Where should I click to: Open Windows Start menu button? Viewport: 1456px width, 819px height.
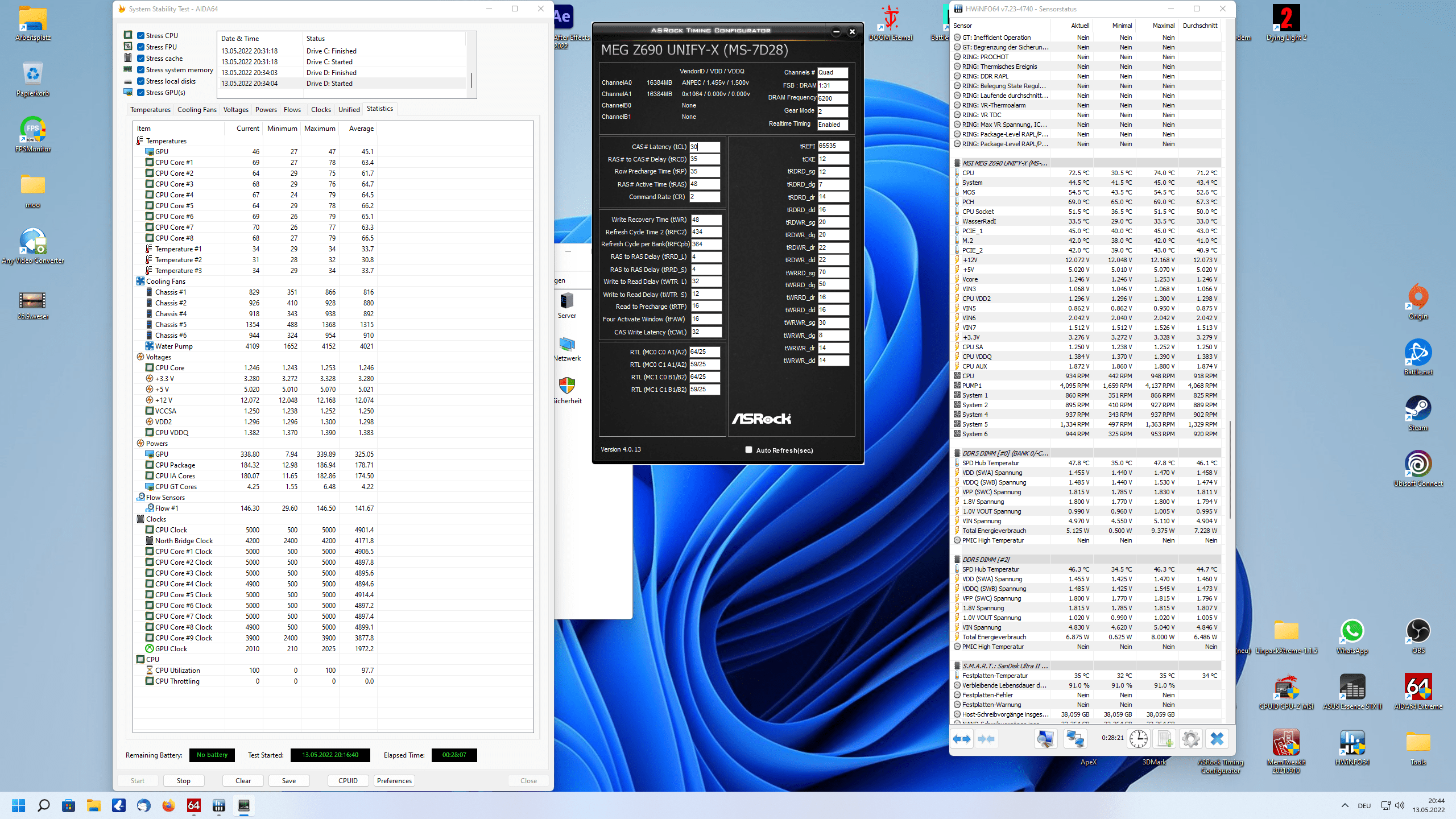[x=19, y=805]
